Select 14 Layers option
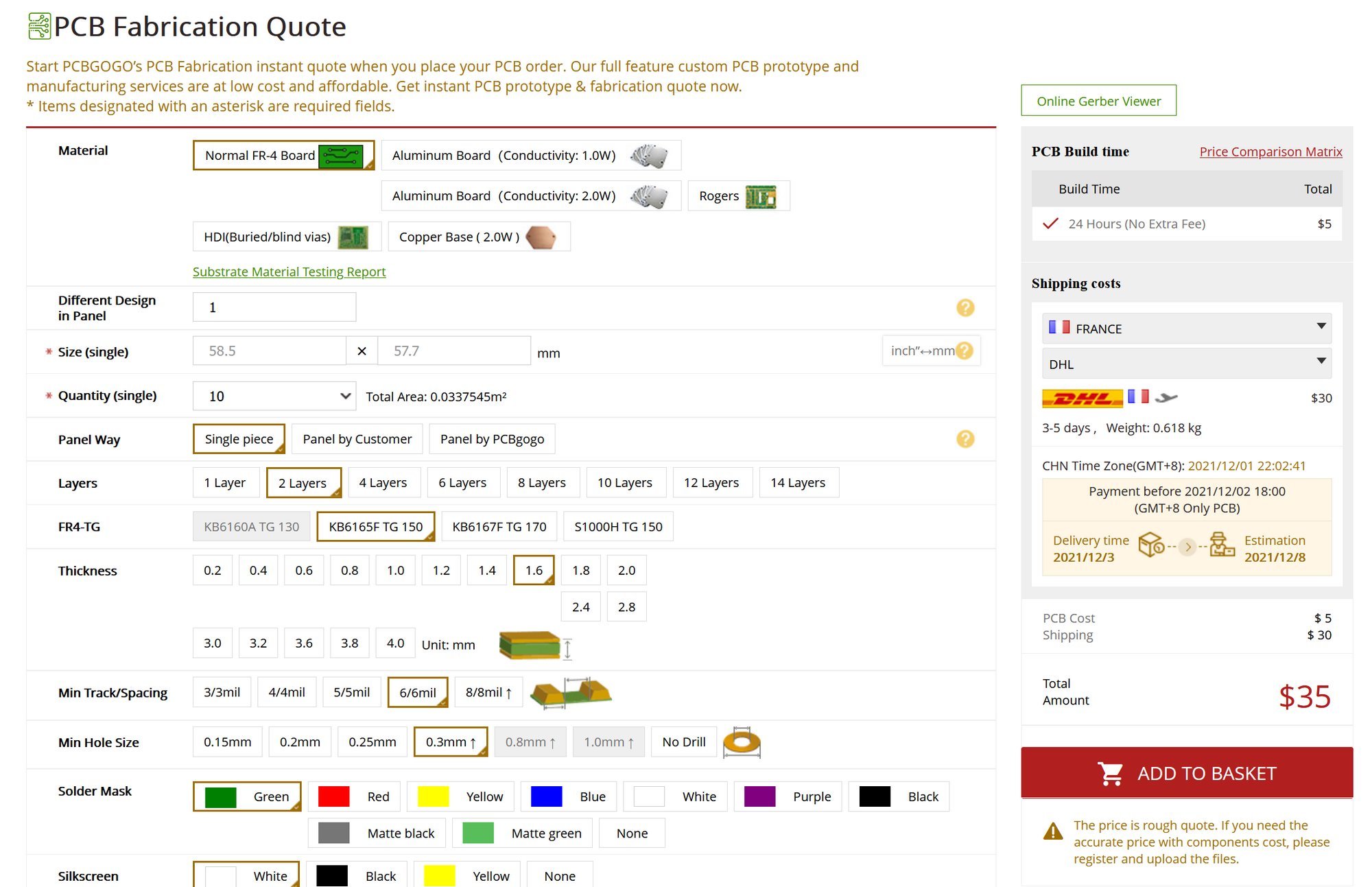The width and height of the screenshot is (1372, 887). pos(798,483)
